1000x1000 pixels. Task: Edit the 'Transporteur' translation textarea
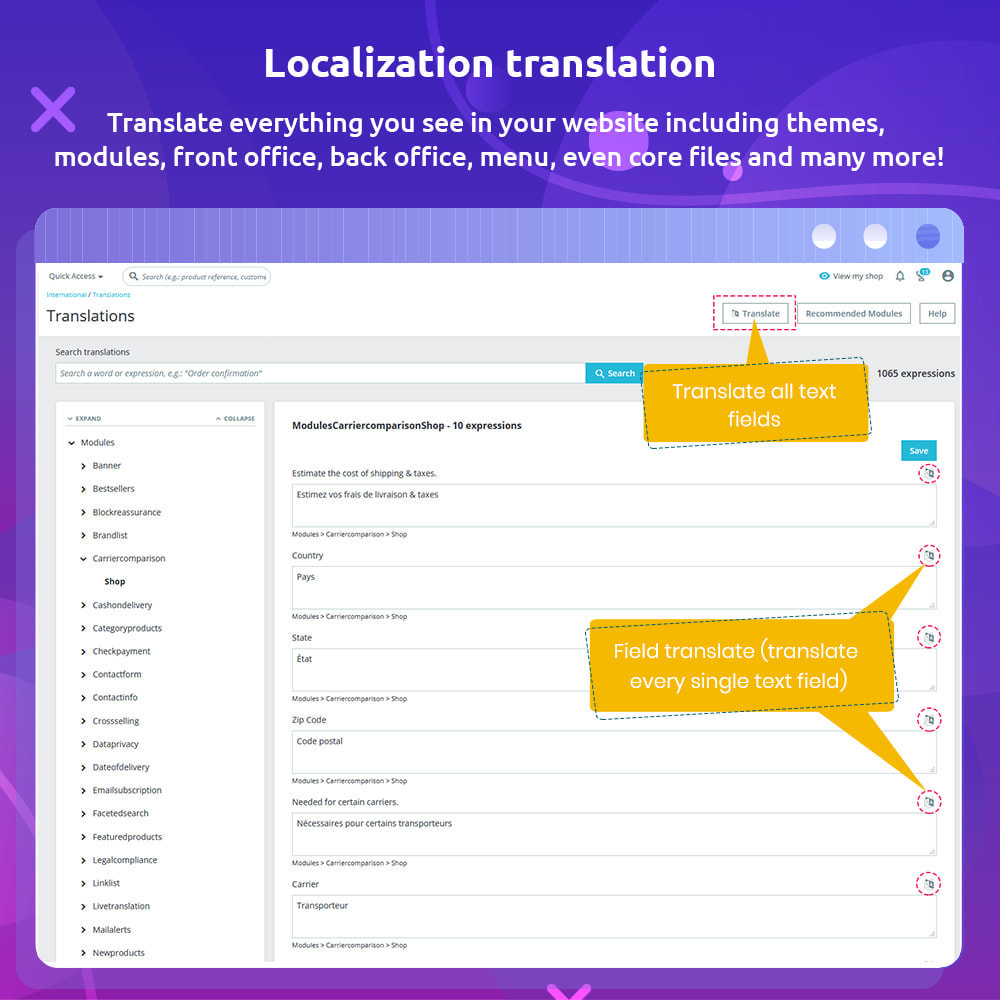pyautogui.click(x=614, y=916)
